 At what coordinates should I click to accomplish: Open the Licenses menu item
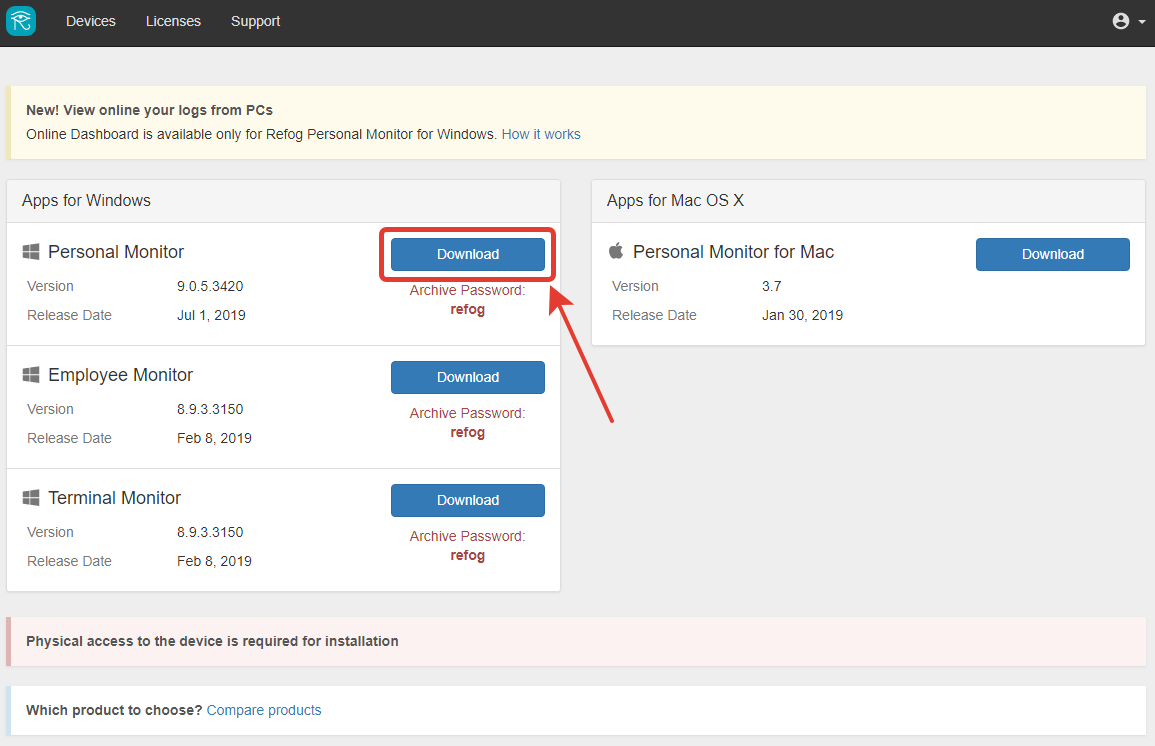coord(173,21)
